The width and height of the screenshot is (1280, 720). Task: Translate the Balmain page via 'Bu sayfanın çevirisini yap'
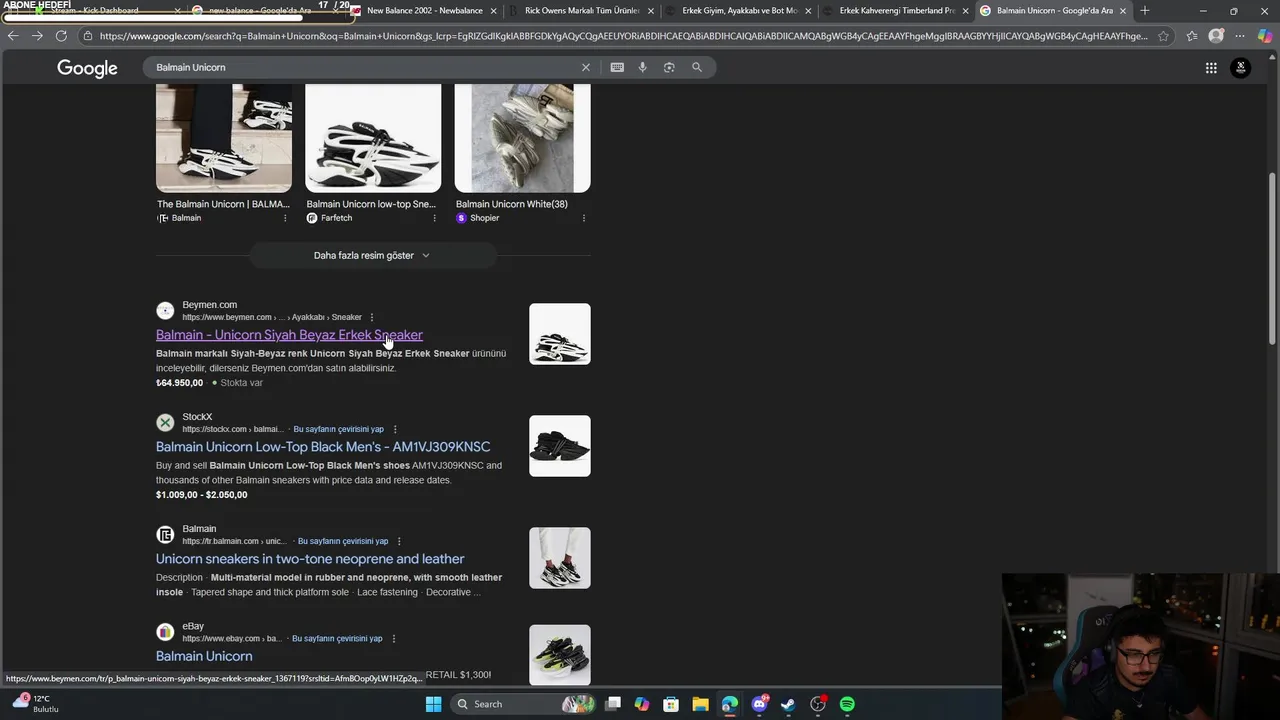click(343, 541)
